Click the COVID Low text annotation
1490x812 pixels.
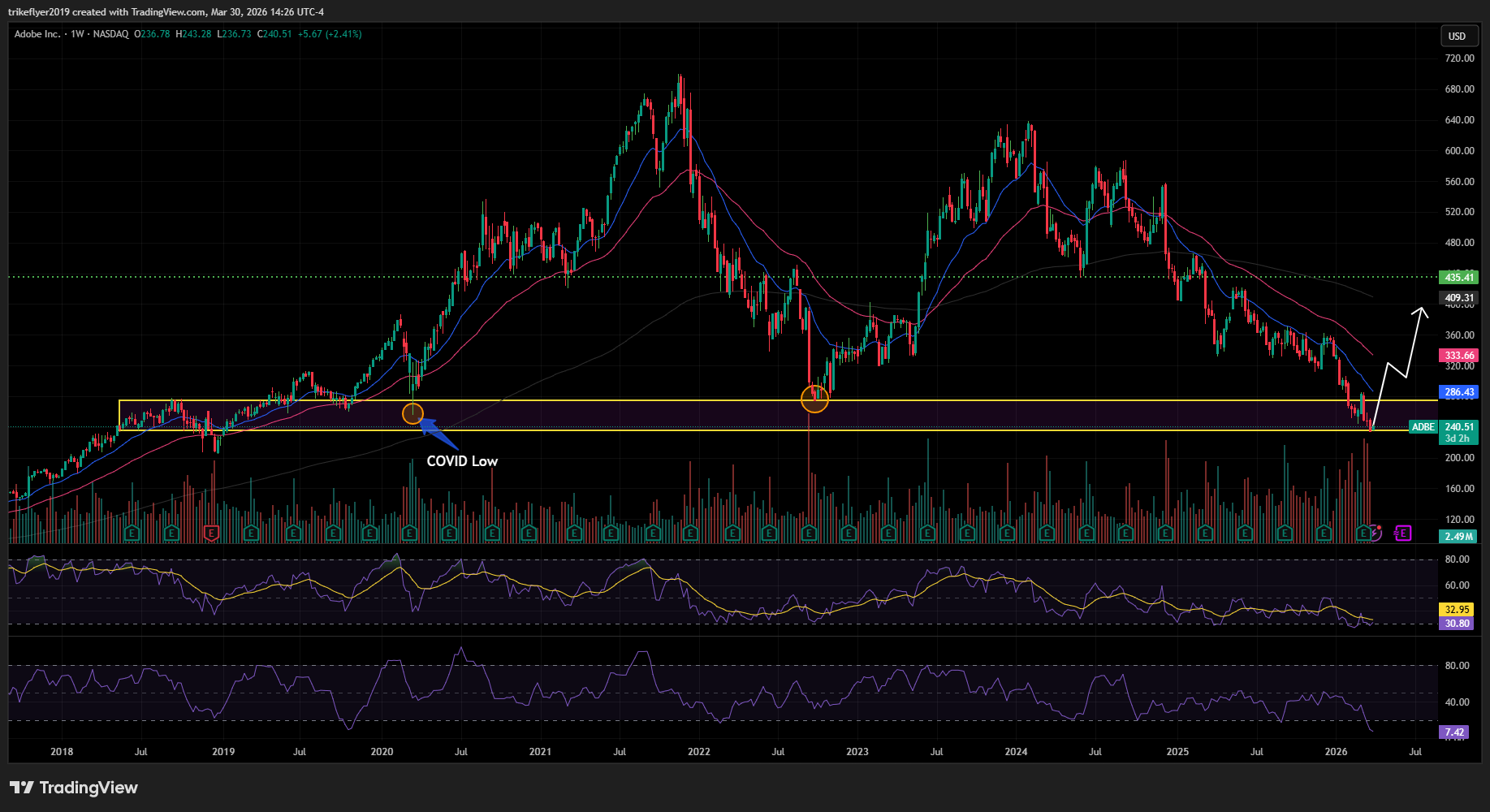462,461
